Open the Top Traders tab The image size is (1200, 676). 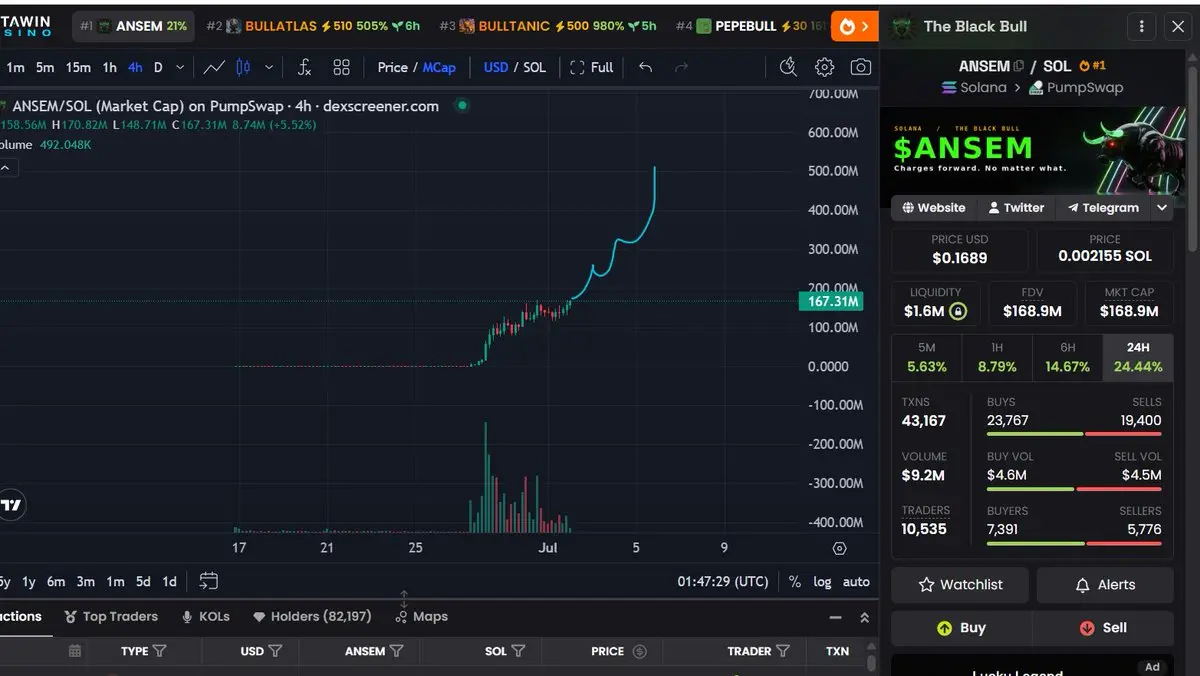point(111,616)
